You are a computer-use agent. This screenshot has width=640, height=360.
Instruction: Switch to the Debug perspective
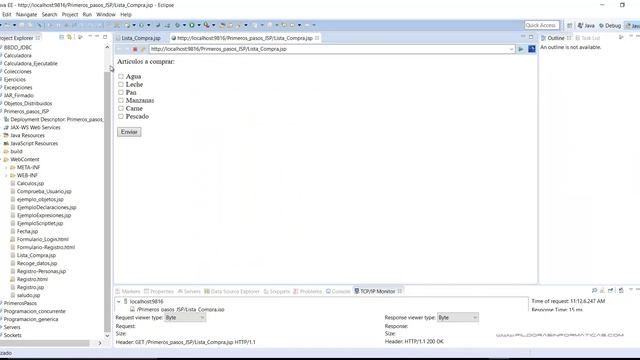[610, 25]
